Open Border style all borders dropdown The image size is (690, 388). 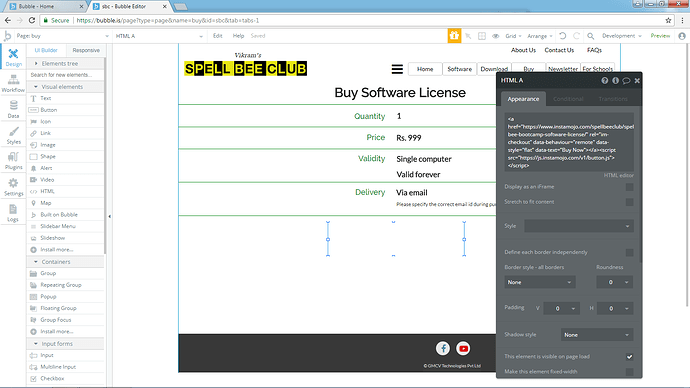540,282
